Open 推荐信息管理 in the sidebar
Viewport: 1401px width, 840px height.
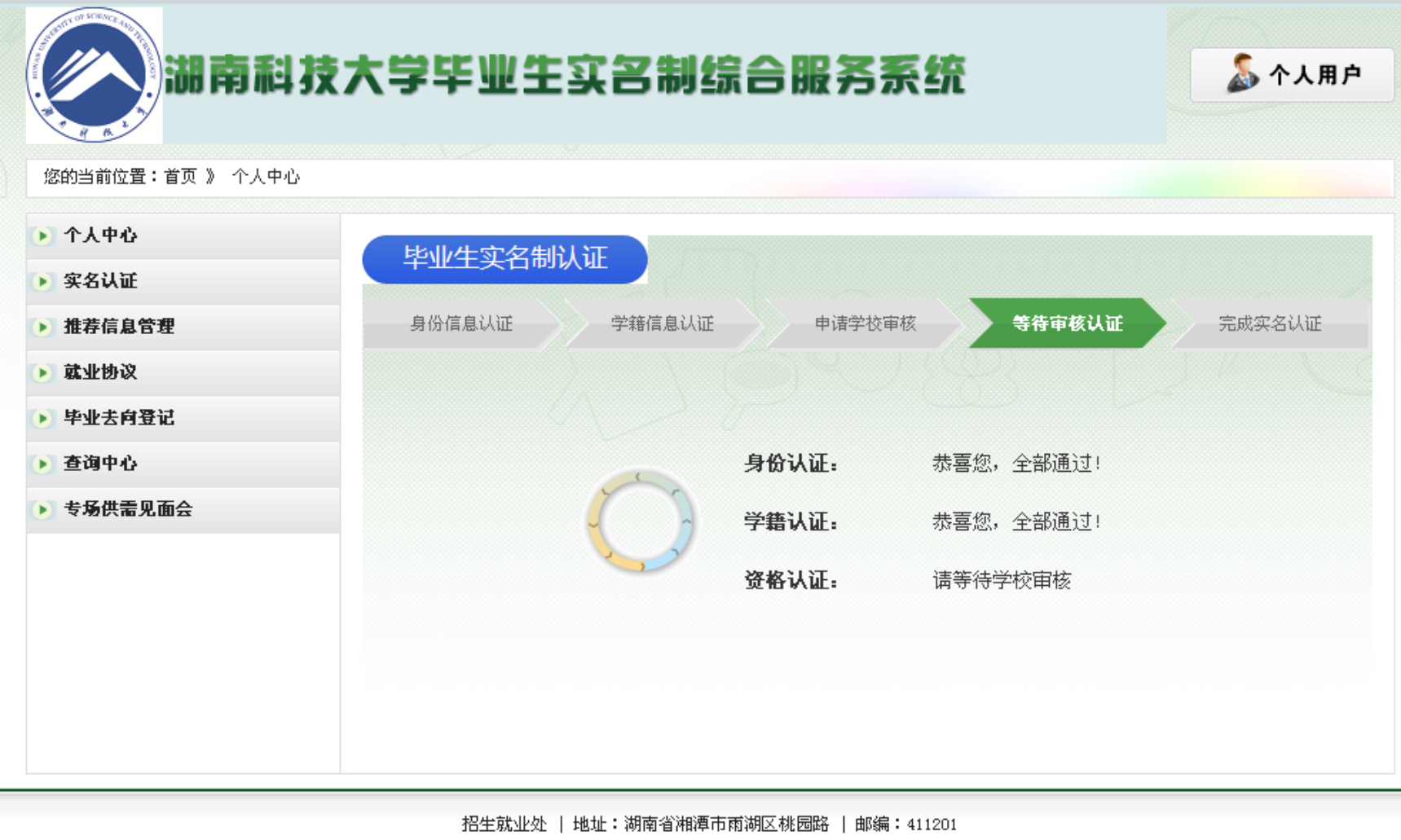(119, 327)
